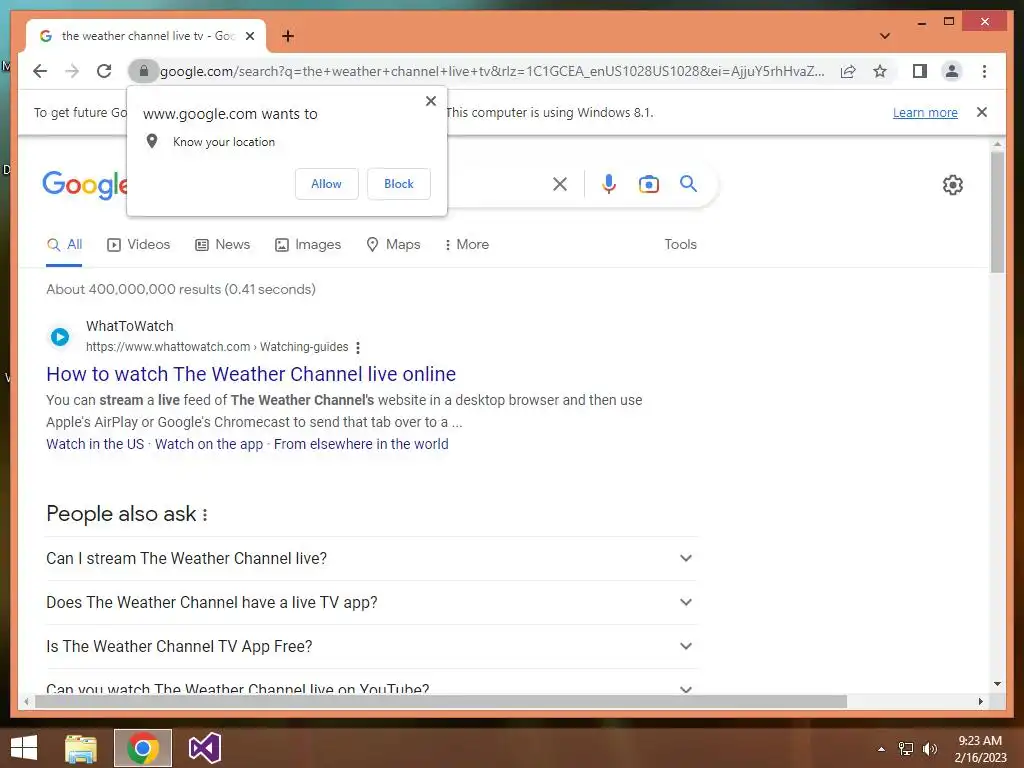This screenshot has height=768, width=1024.
Task: Dismiss the location permission popup
Action: pyautogui.click(x=430, y=101)
